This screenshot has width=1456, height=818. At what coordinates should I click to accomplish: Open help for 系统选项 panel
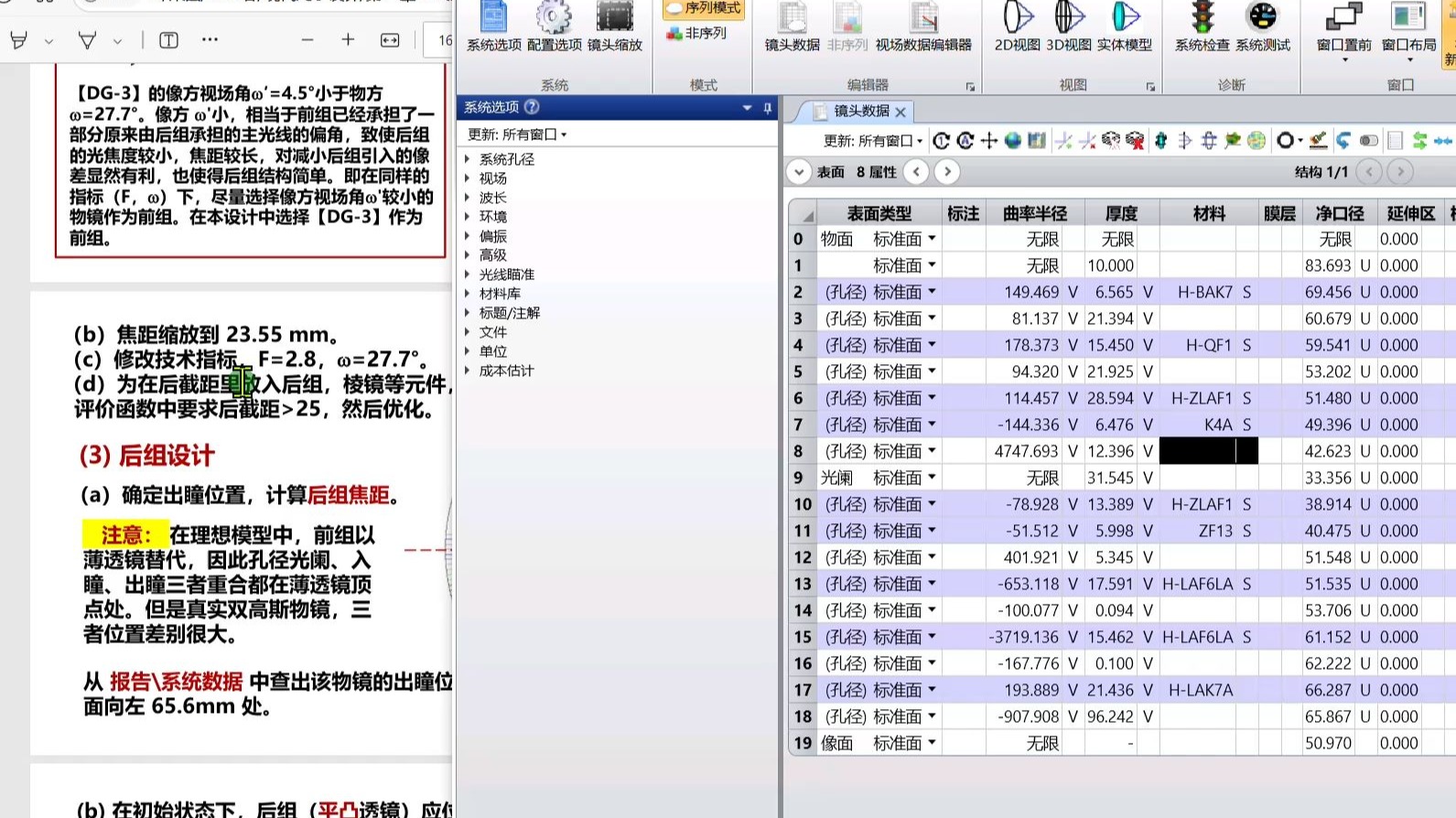click(x=531, y=108)
